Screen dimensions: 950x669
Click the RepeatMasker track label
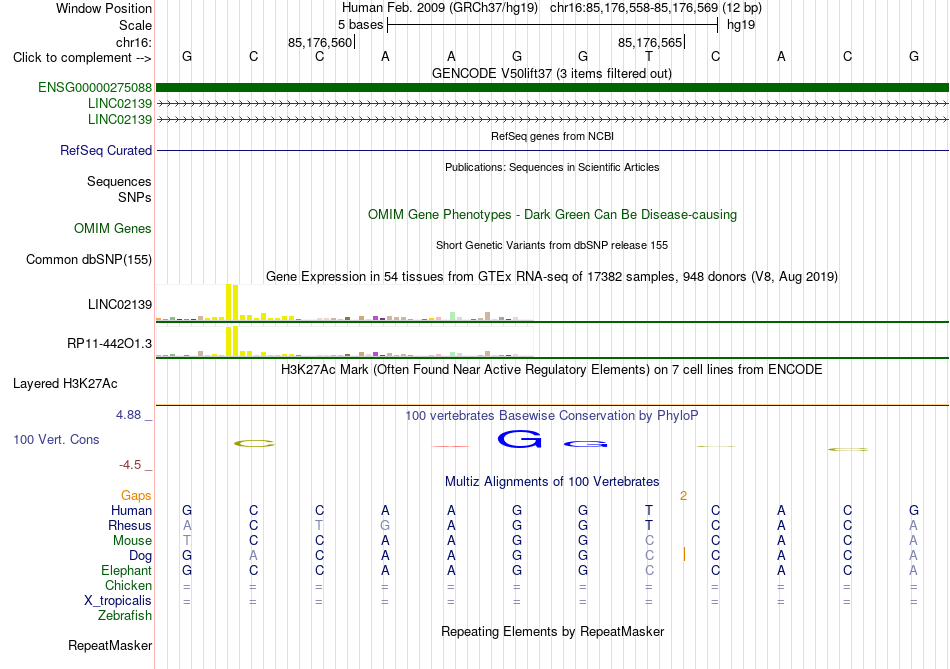[x=110, y=645]
